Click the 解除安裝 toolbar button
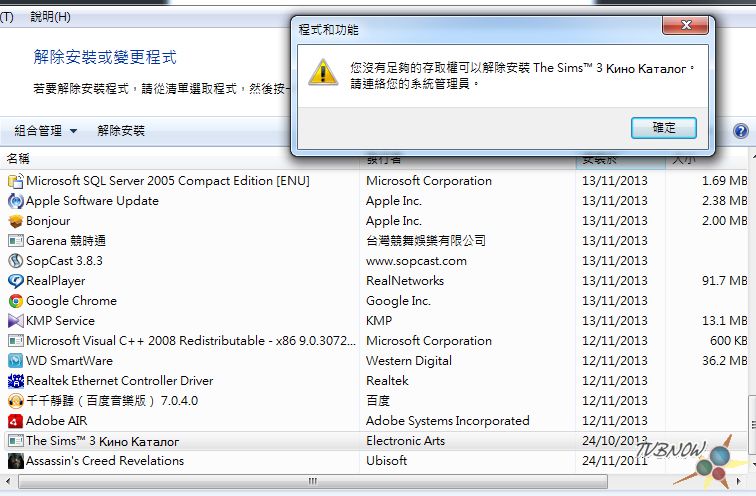The image size is (756, 496). tap(121, 131)
